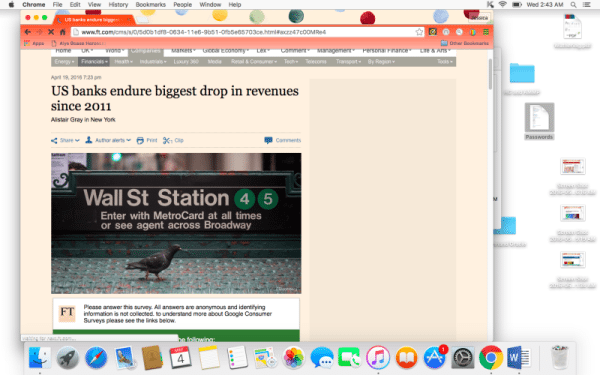Image resolution: width=600 pixels, height=375 pixels.
Task: Stop loading the page with the X button
Action: [x=51, y=32]
